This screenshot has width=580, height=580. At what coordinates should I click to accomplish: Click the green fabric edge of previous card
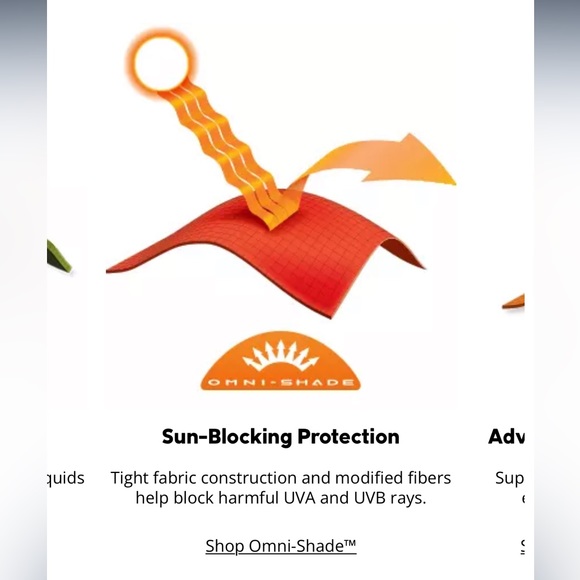(x=58, y=257)
